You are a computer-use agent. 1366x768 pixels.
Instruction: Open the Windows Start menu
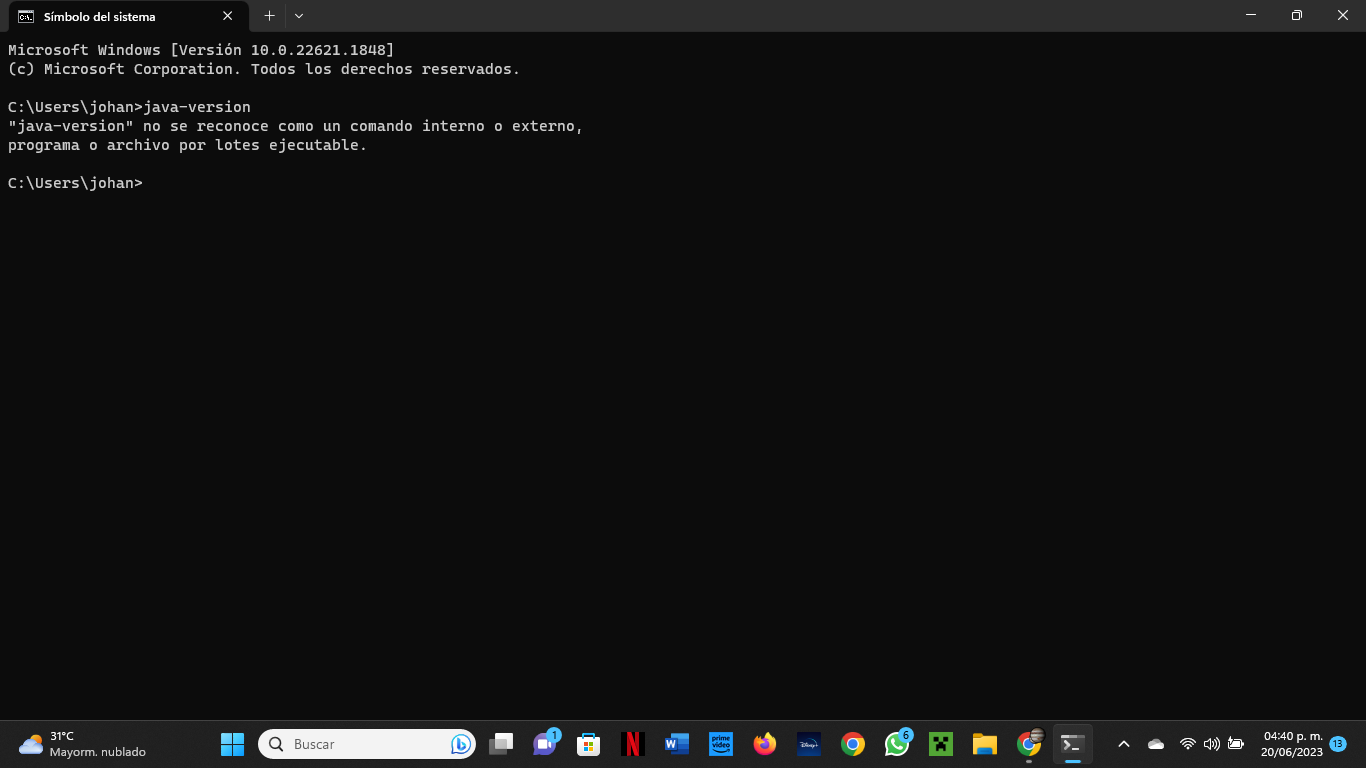232,744
